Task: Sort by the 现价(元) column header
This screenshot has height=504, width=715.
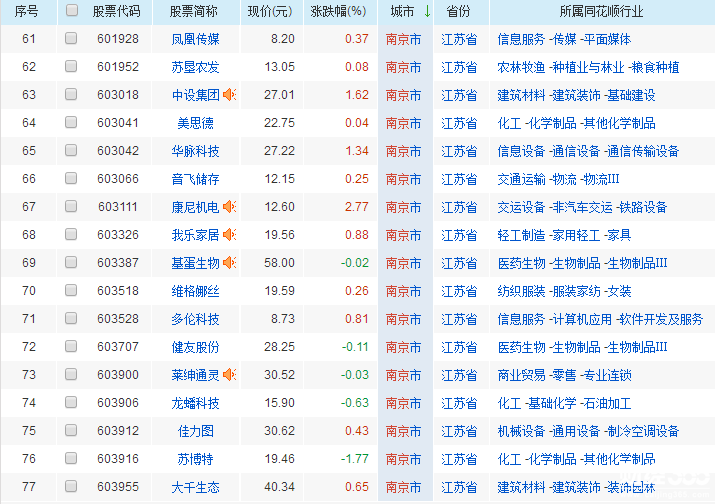Action: point(270,11)
